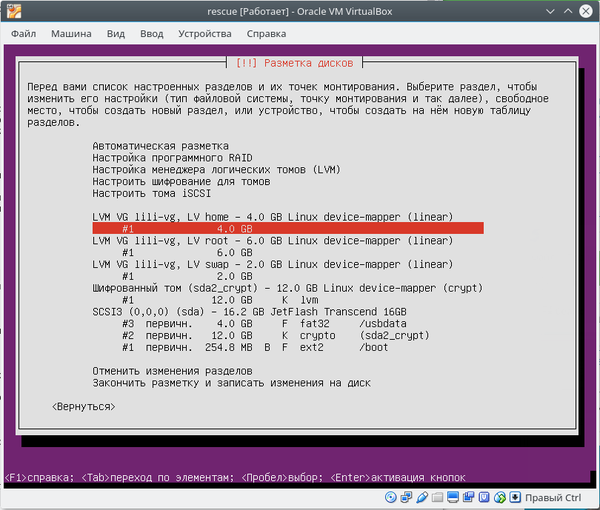Image resolution: width=600 pixels, height=510 pixels.
Task: Select Закончить разметку и записать изменения
Action: pos(232,383)
